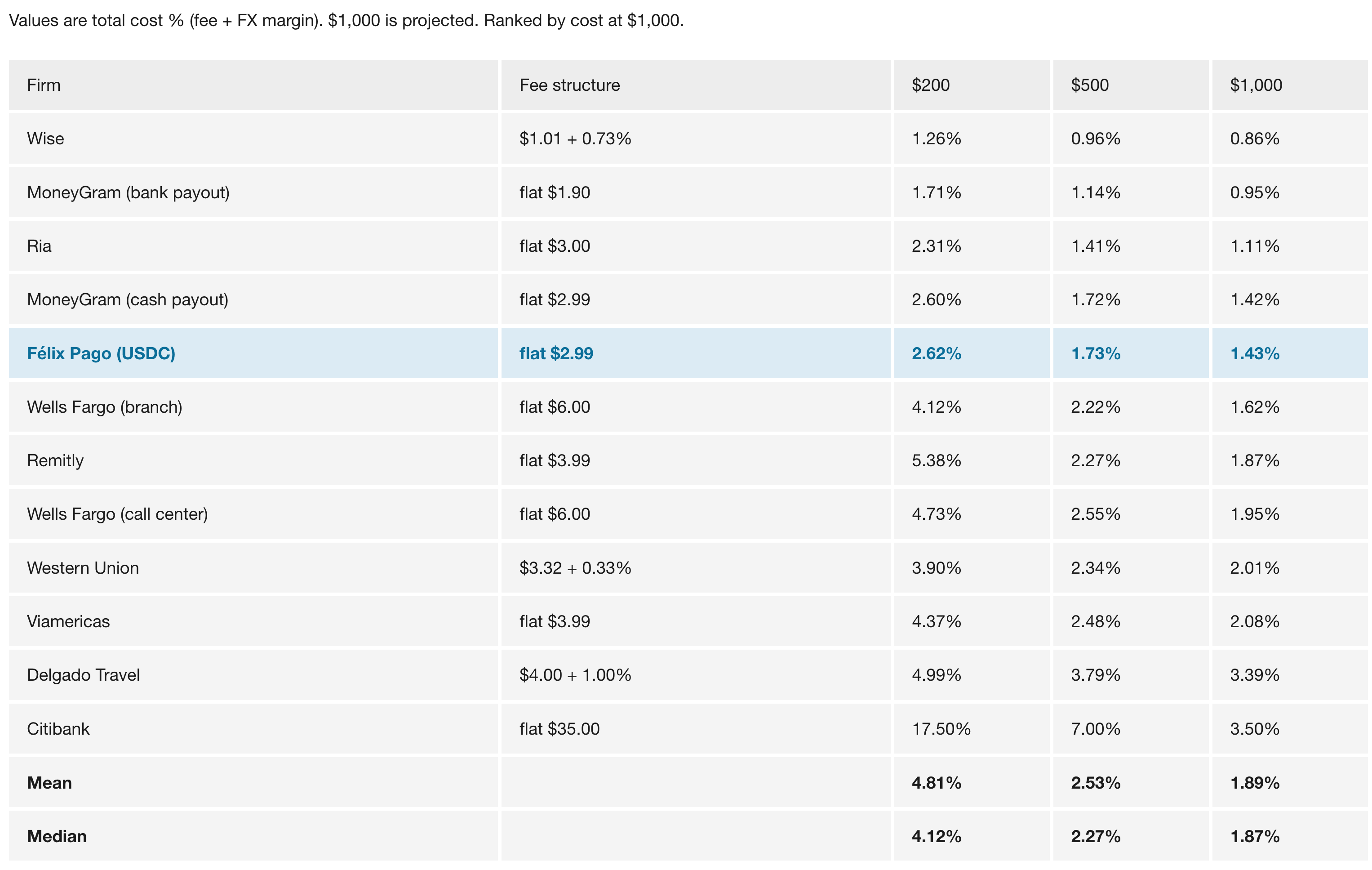The height and width of the screenshot is (870, 1372).
Task: Select "MoneyGram (cash payout)" firm cell
Action: point(253,299)
